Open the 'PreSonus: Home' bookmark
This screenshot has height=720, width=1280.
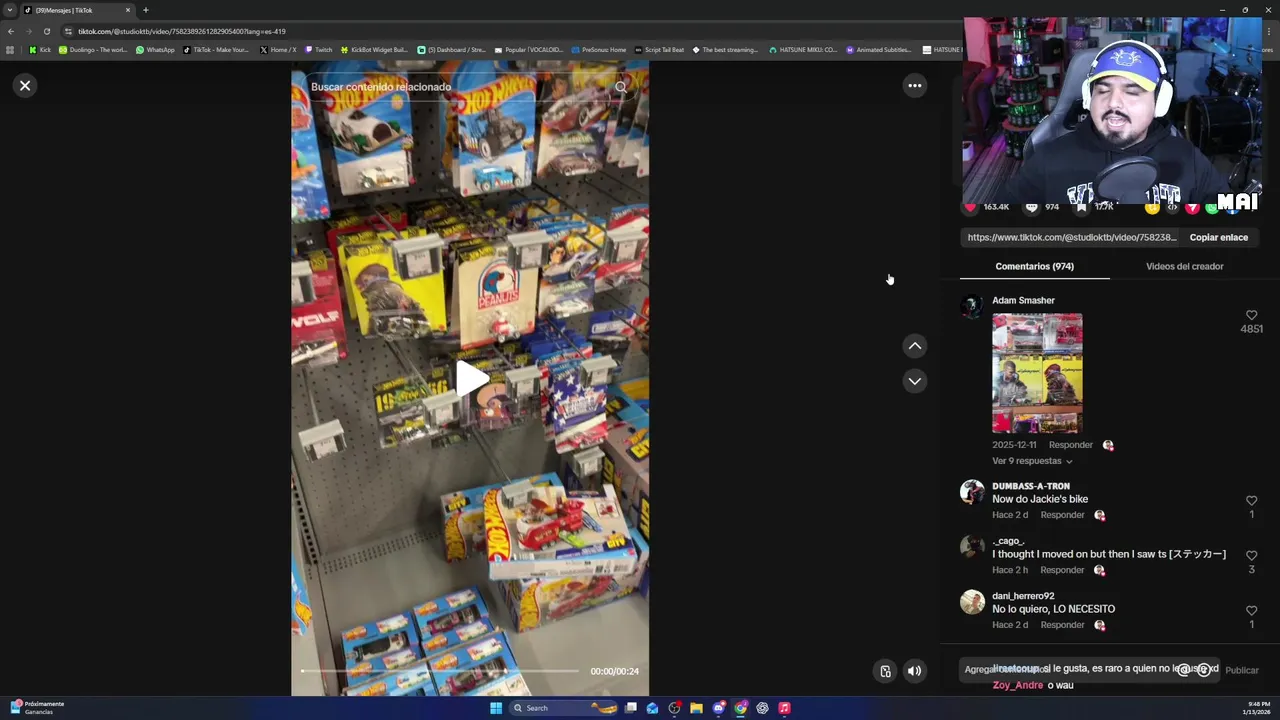[598, 50]
